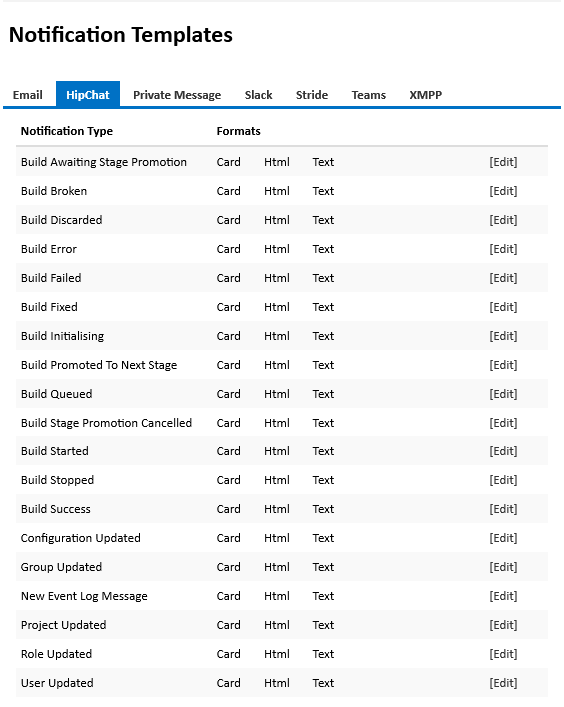564x707 pixels.
Task: Open Html format for Build Fixed
Action: [x=277, y=307]
